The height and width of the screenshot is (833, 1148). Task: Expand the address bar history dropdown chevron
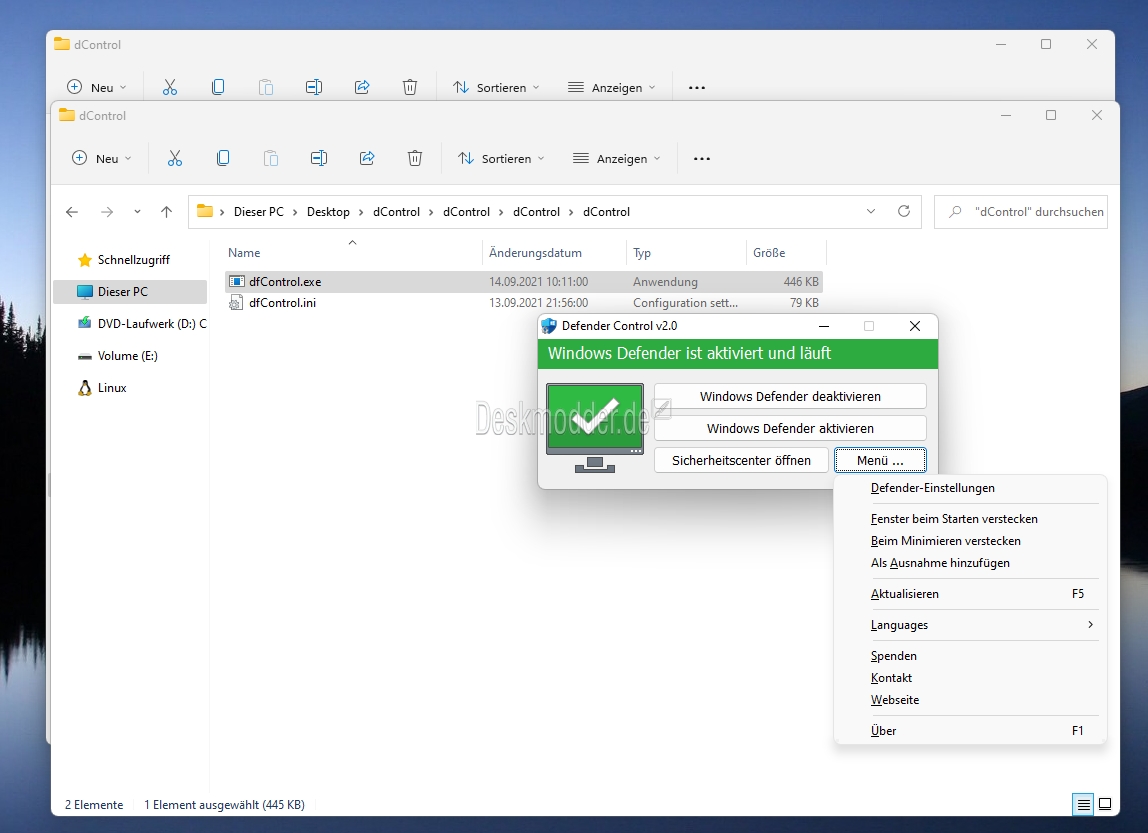pyautogui.click(x=871, y=212)
